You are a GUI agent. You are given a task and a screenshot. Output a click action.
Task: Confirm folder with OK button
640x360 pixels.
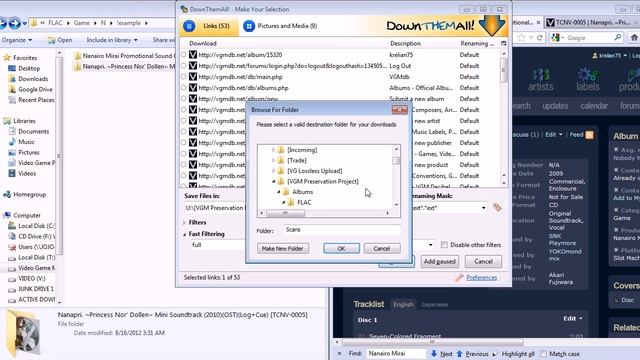coord(341,249)
